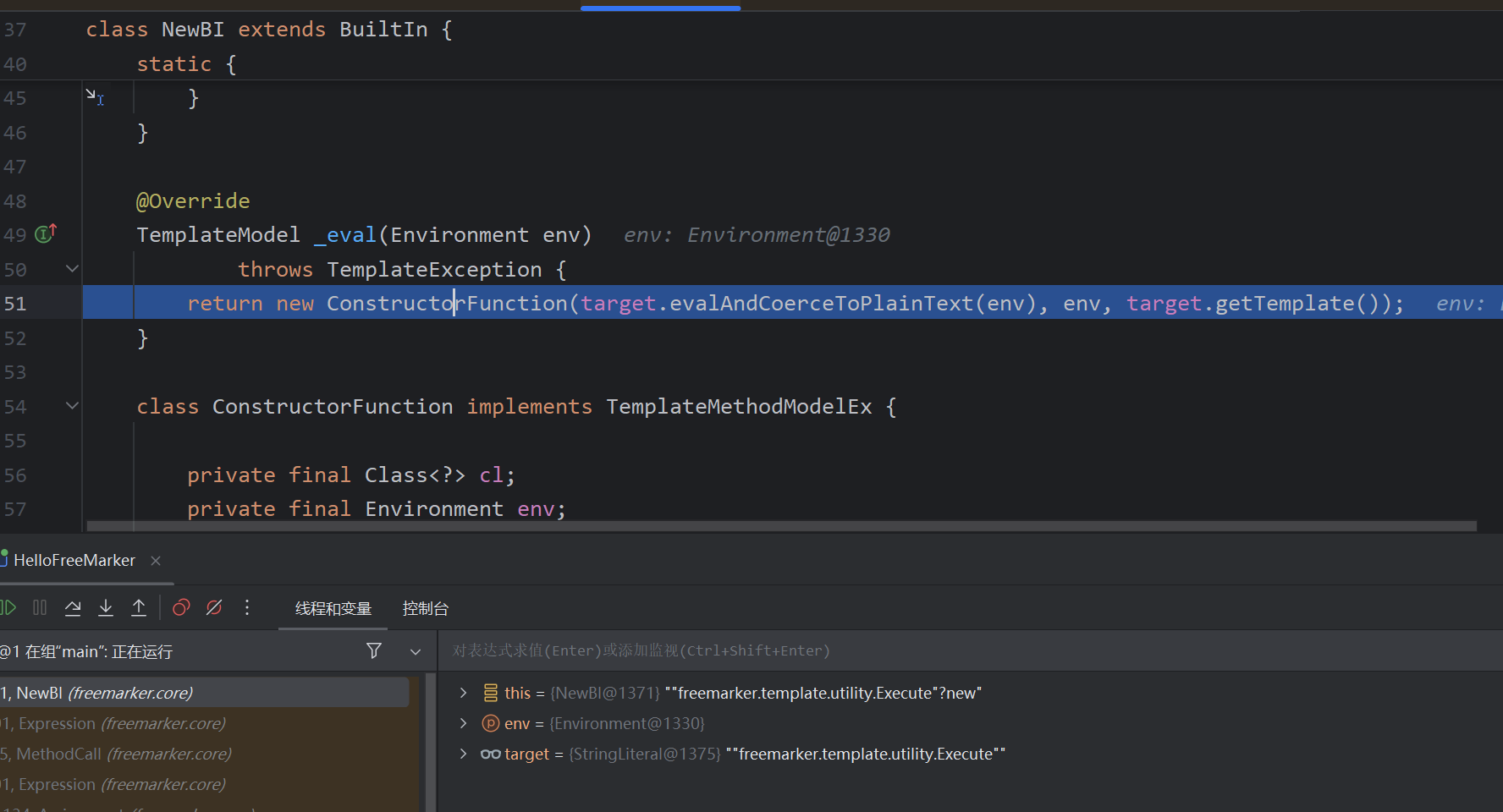This screenshot has height=812, width=1503.
Task: Click the inline hint 'env: Environment@1330'
Action: point(757,235)
